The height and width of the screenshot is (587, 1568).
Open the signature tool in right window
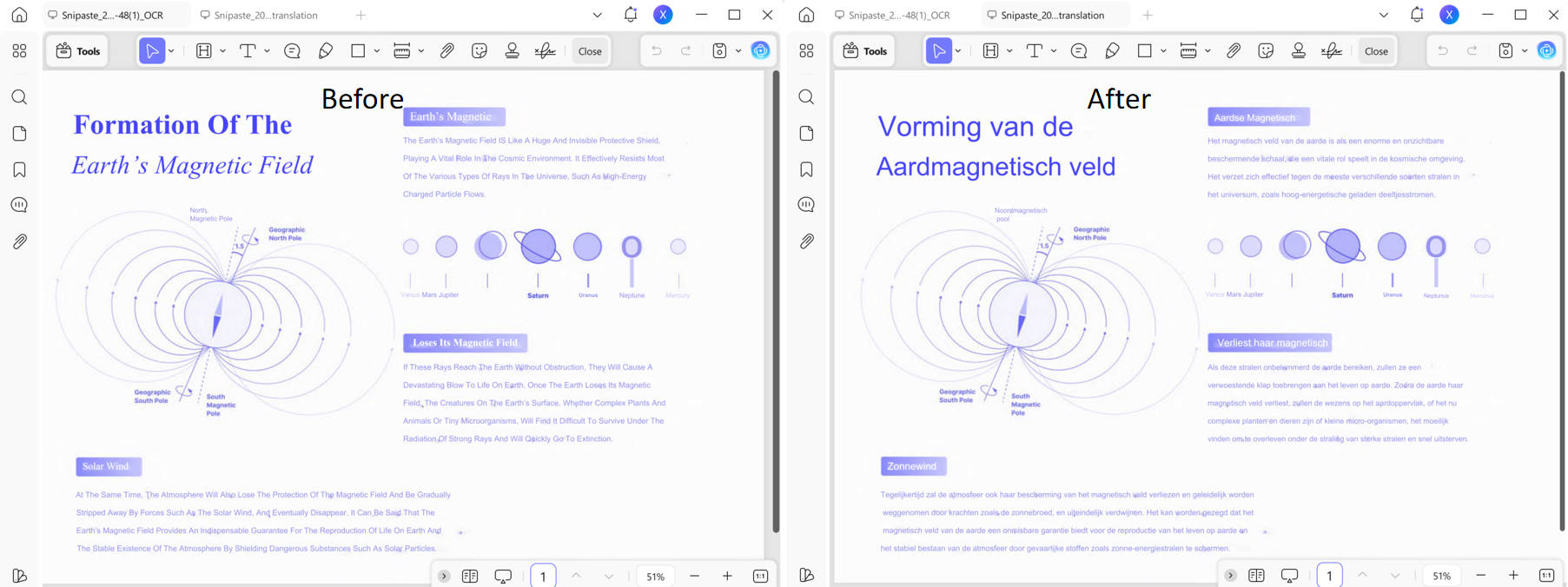(x=1333, y=51)
